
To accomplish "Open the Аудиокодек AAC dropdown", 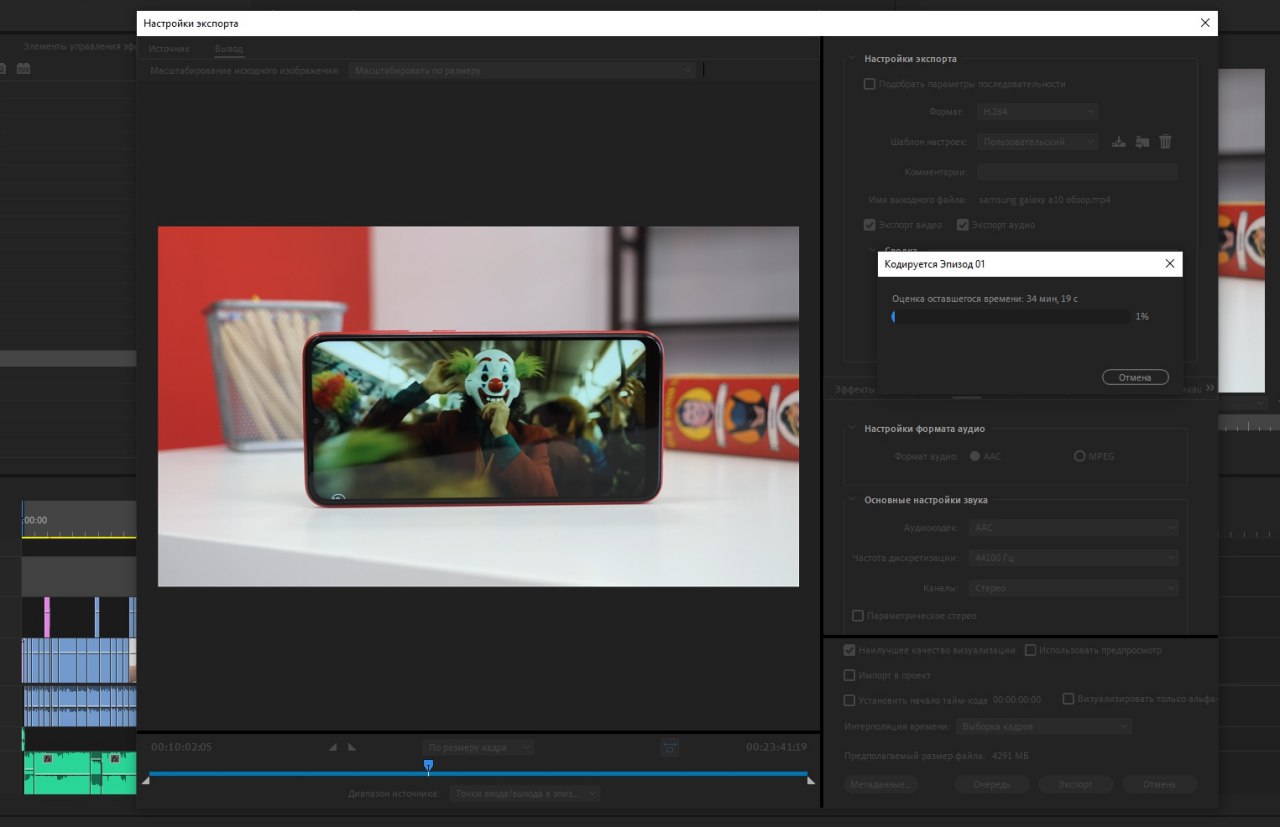I will point(1073,528).
